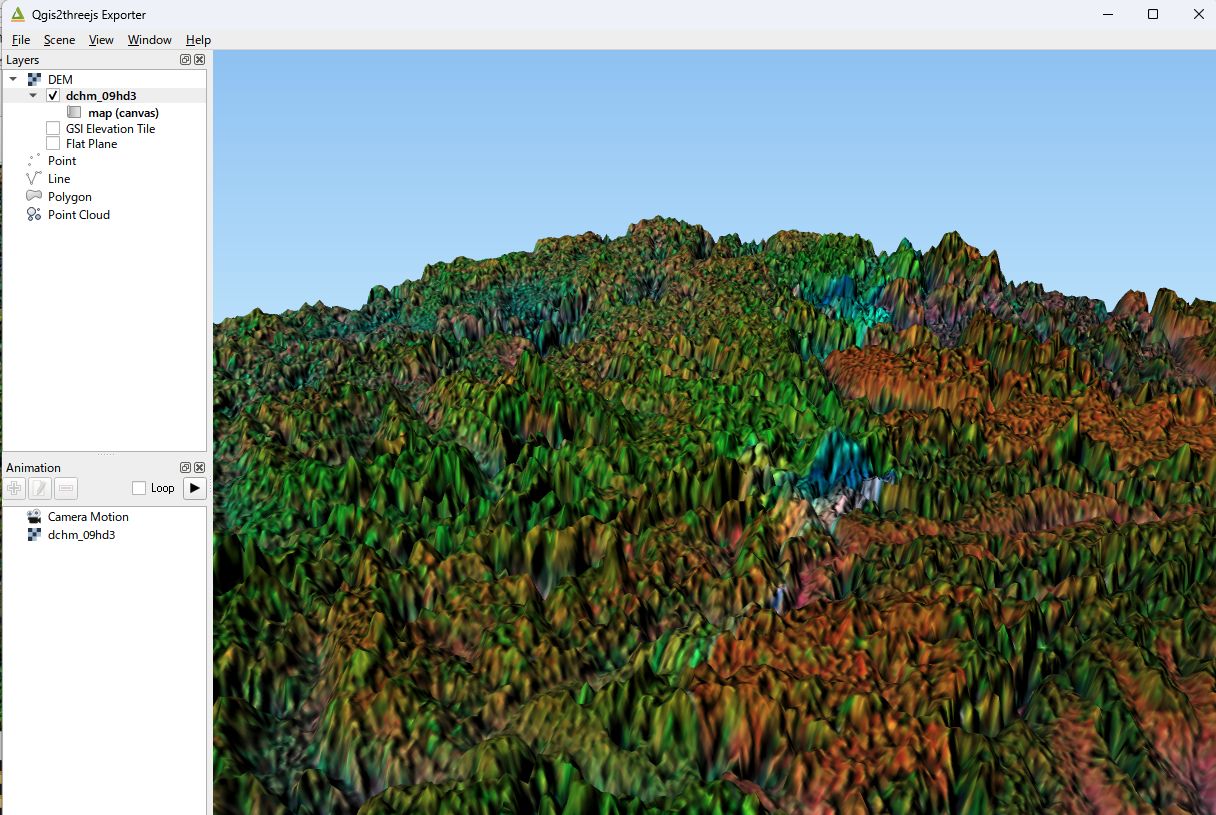
Task: Select the 'DEM' group text
Action: pyautogui.click(x=60, y=79)
